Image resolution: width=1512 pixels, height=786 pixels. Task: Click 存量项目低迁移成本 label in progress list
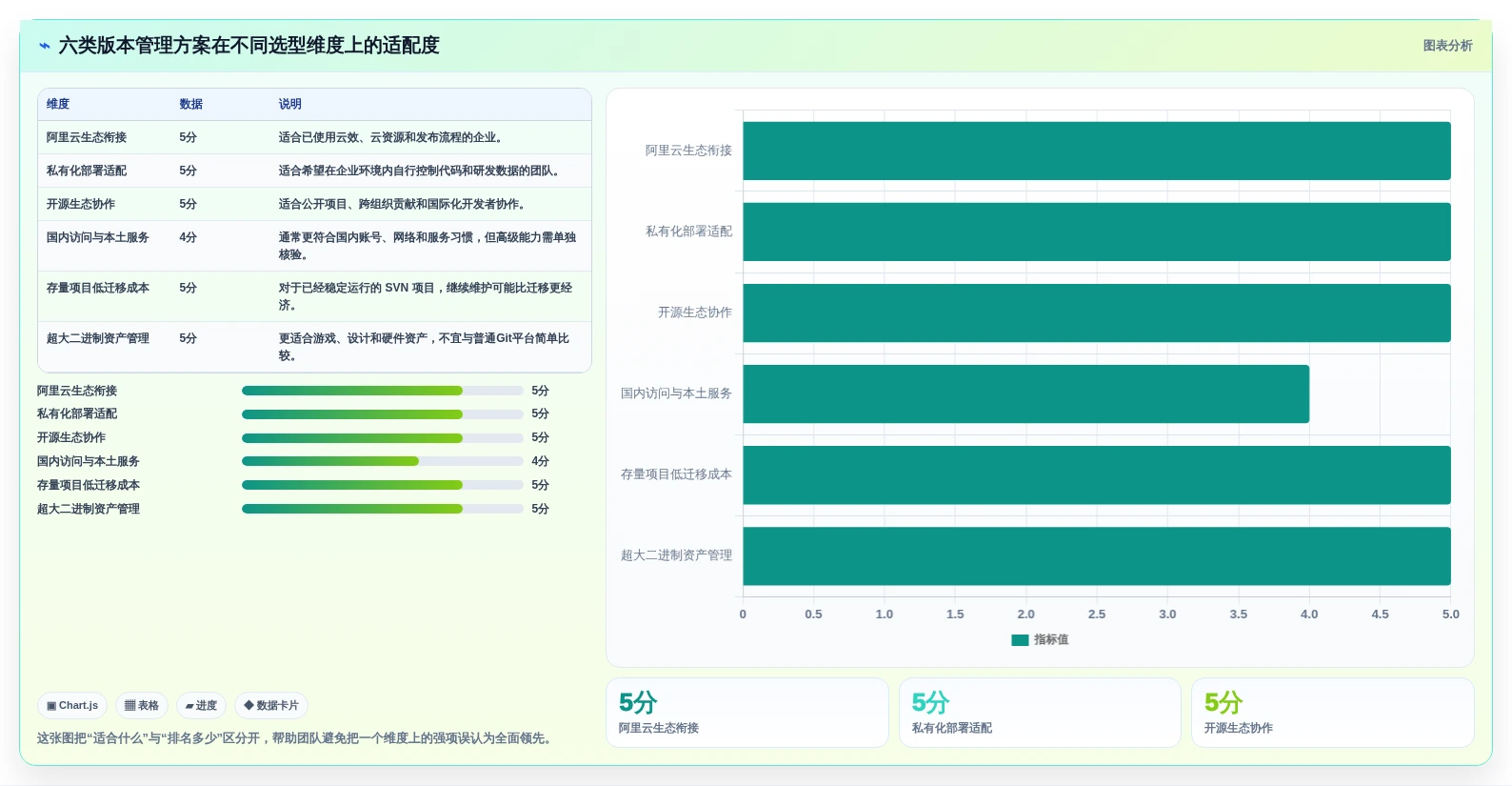click(89, 485)
